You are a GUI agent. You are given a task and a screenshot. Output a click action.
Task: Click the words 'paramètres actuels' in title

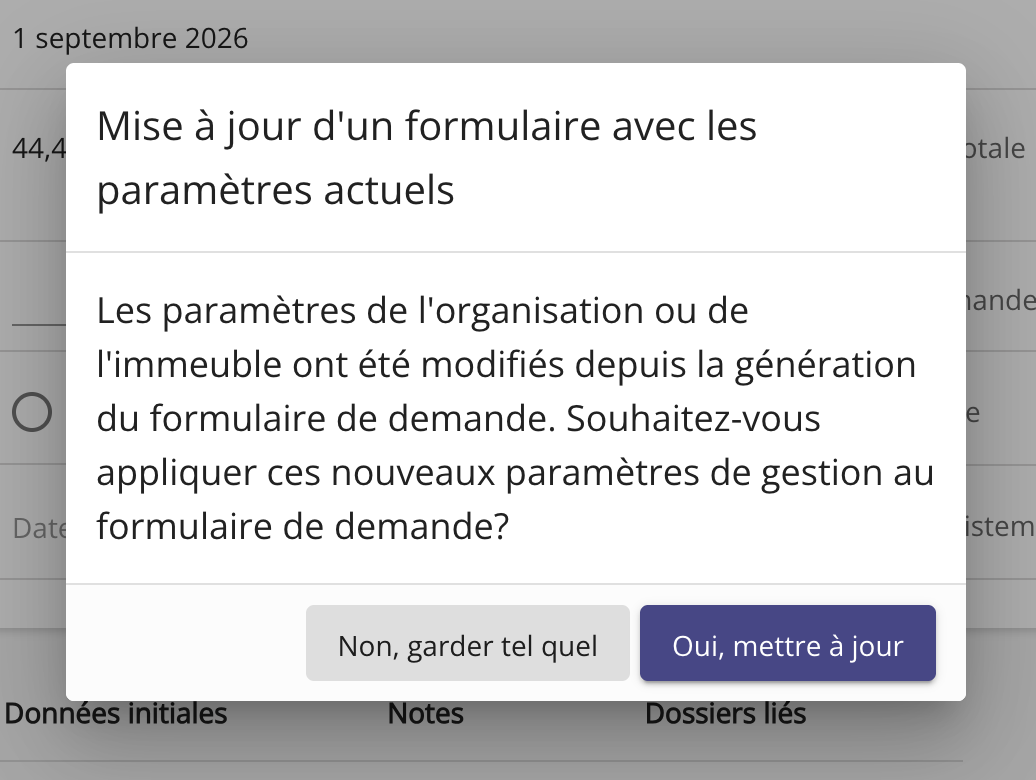tap(275, 190)
